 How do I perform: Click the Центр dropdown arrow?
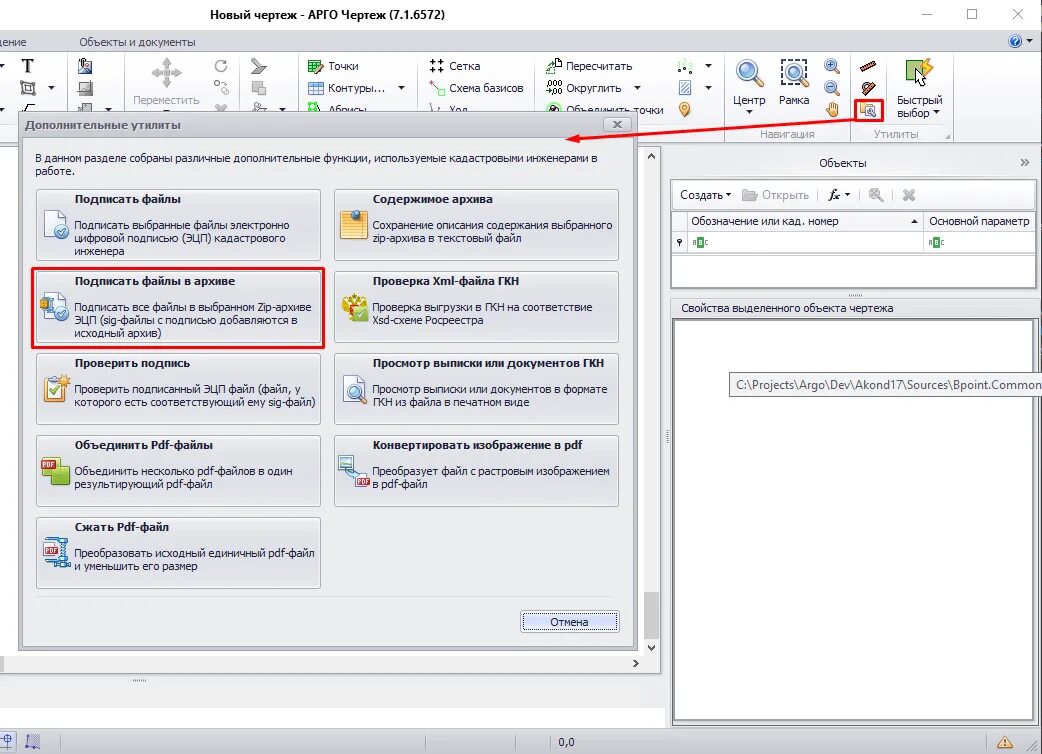coord(749,112)
